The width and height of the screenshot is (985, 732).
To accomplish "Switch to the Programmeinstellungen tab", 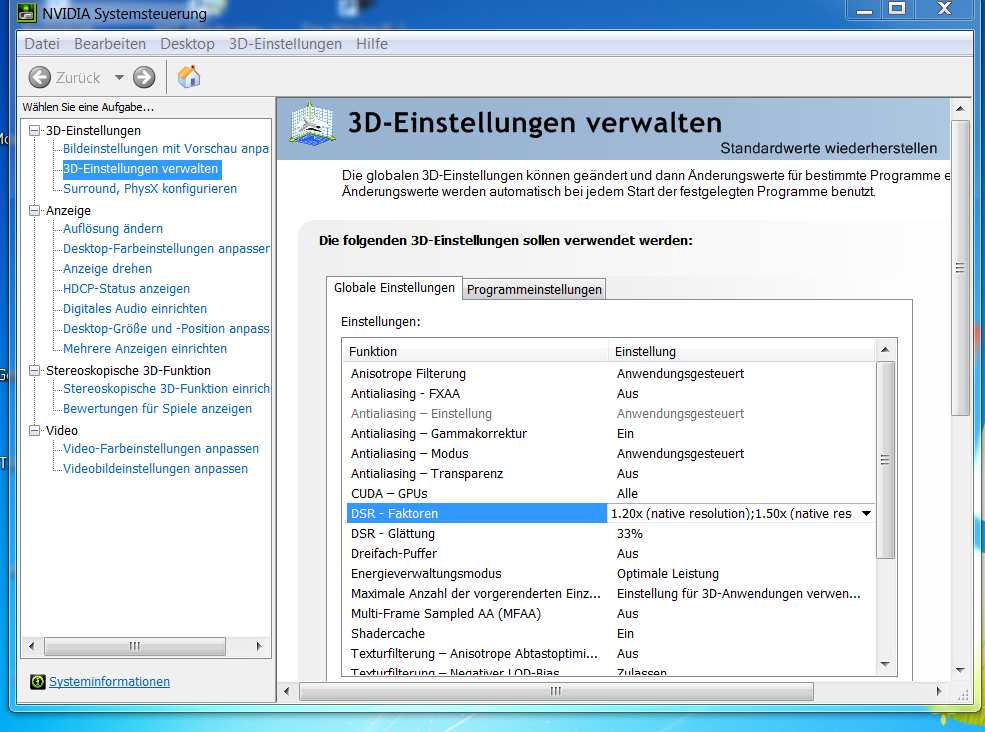I will click(x=534, y=290).
